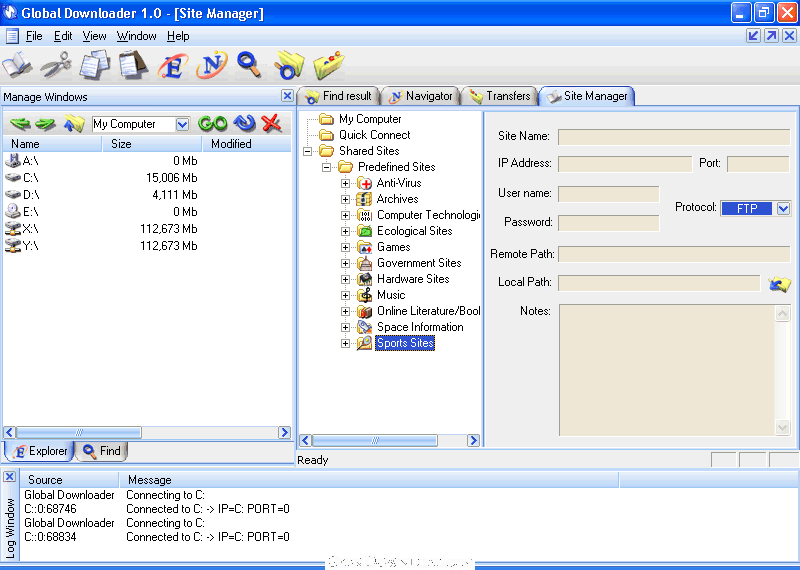Viewport: 800px width, 570px height.
Task: Close the Manage Windows panel
Action: pyautogui.click(x=287, y=96)
